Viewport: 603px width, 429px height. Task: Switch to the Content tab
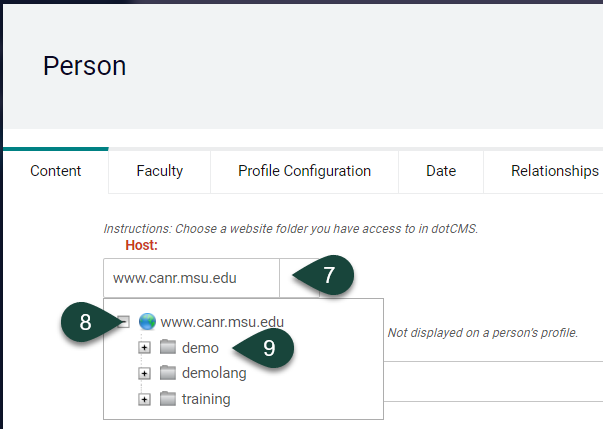tap(56, 171)
